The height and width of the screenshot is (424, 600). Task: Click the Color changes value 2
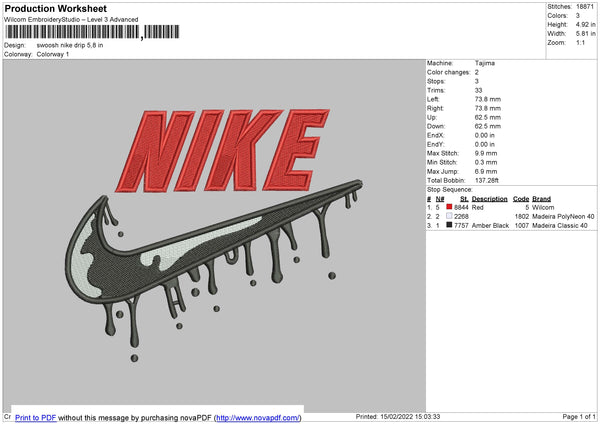pos(477,72)
